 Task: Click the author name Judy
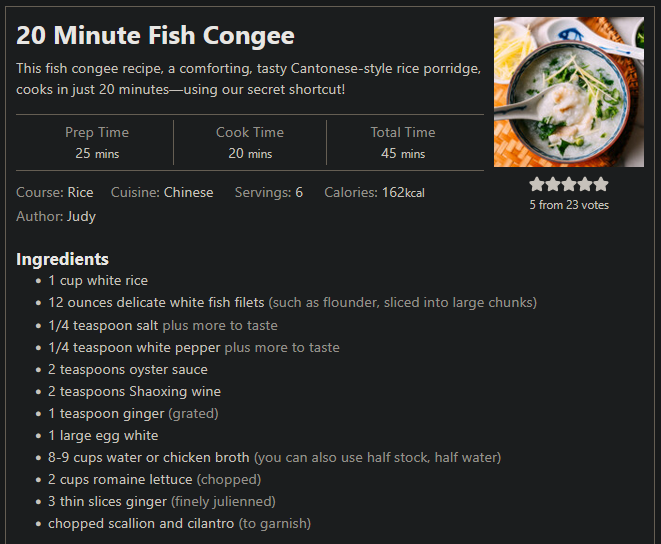[81, 217]
